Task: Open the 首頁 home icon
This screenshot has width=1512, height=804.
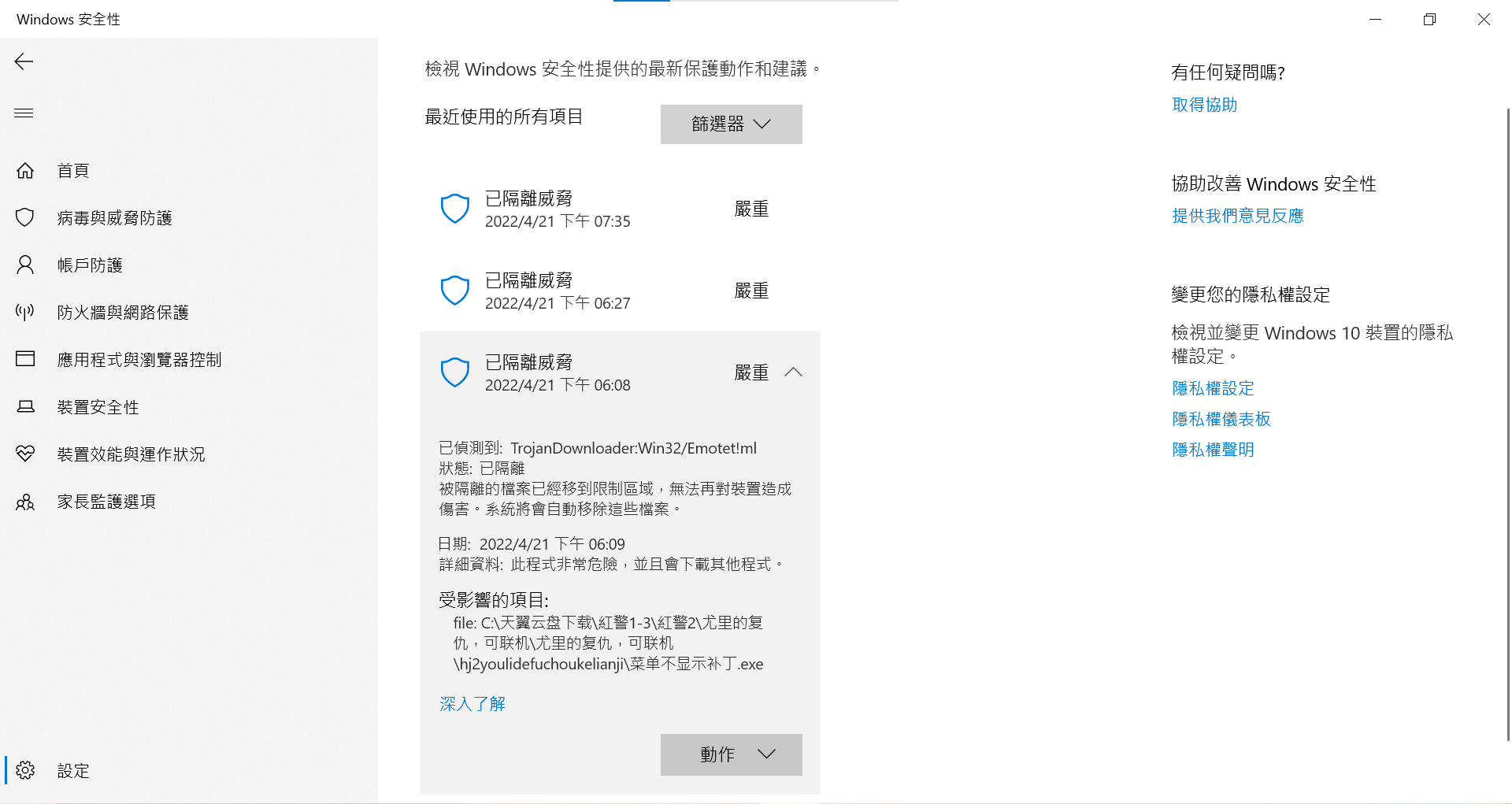Action: click(x=25, y=171)
